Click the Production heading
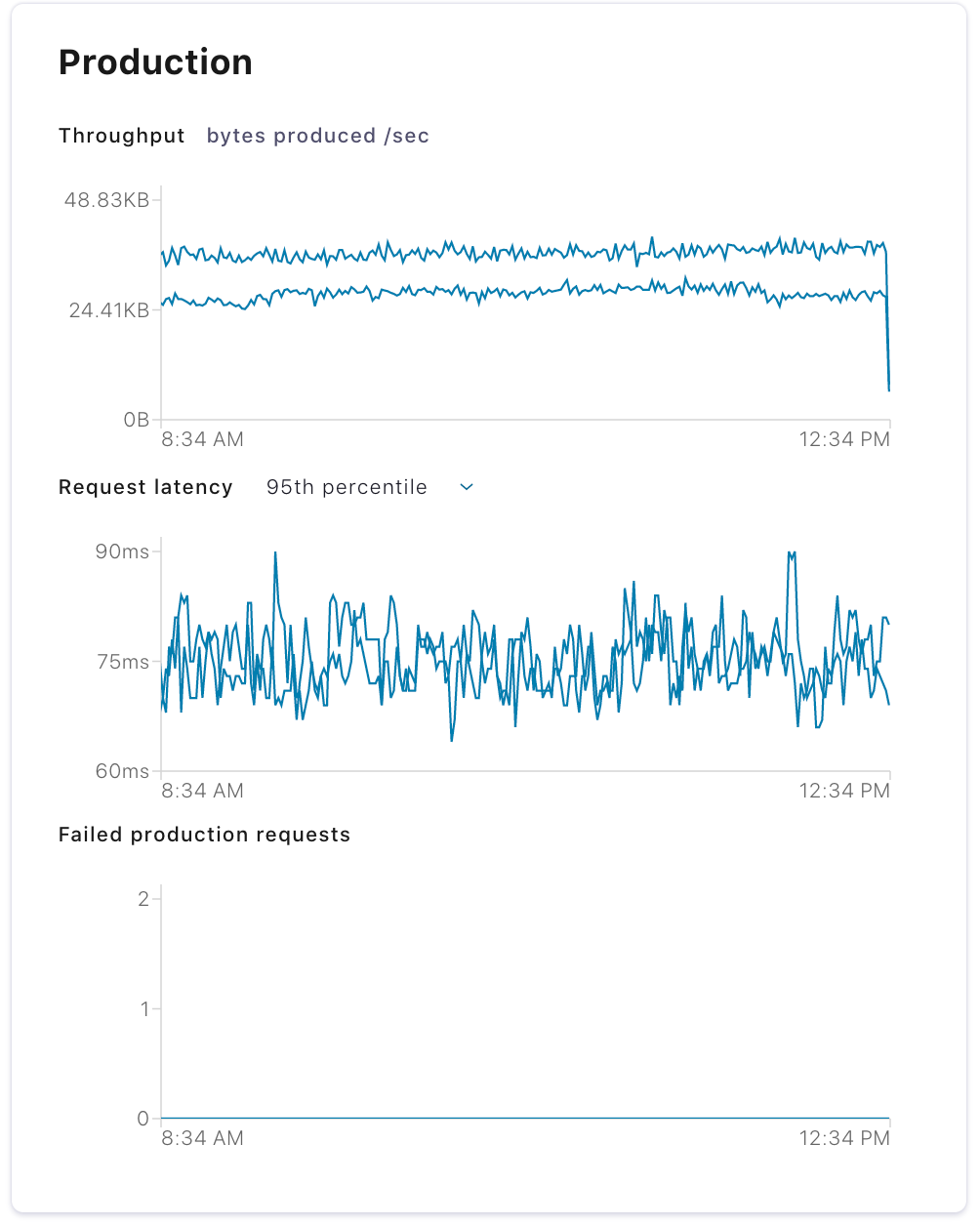This screenshot has width=980, height=1226. click(x=155, y=62)
